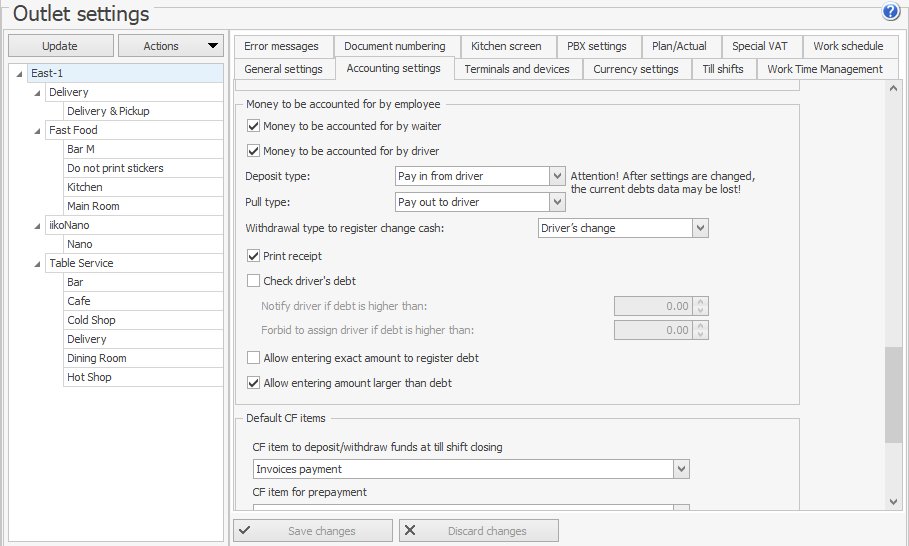Screen dimensions: 909x546
Task: Uncheck Money to be accounted for by waiter
Action: tap(253, 127)
